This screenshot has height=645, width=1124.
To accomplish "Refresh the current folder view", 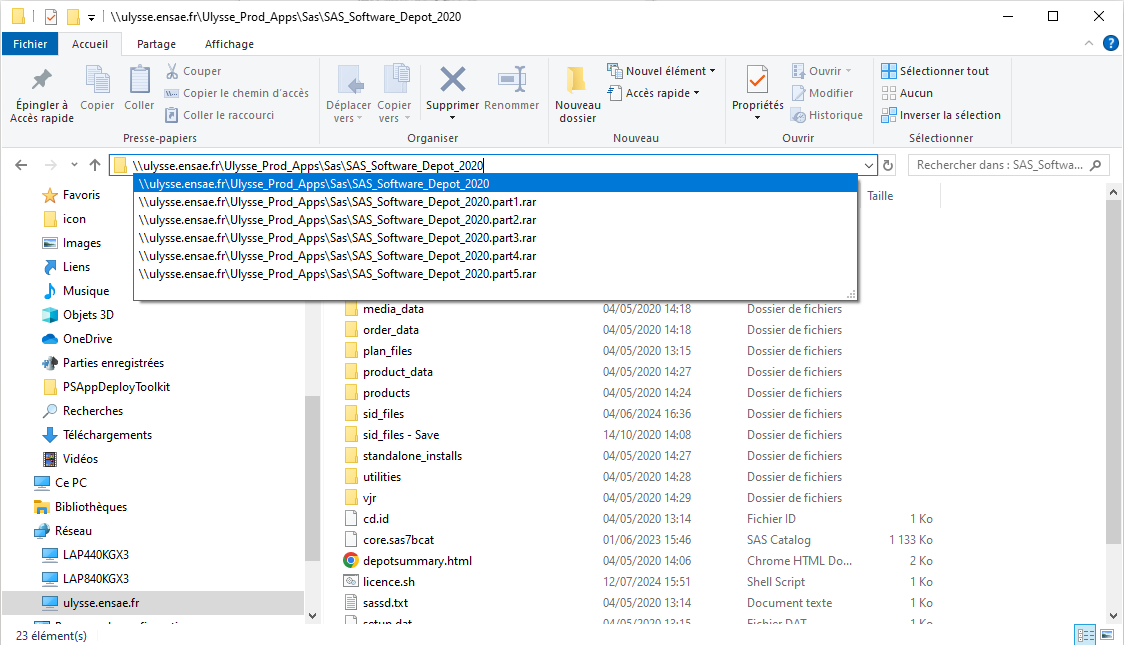I will 888,166.
